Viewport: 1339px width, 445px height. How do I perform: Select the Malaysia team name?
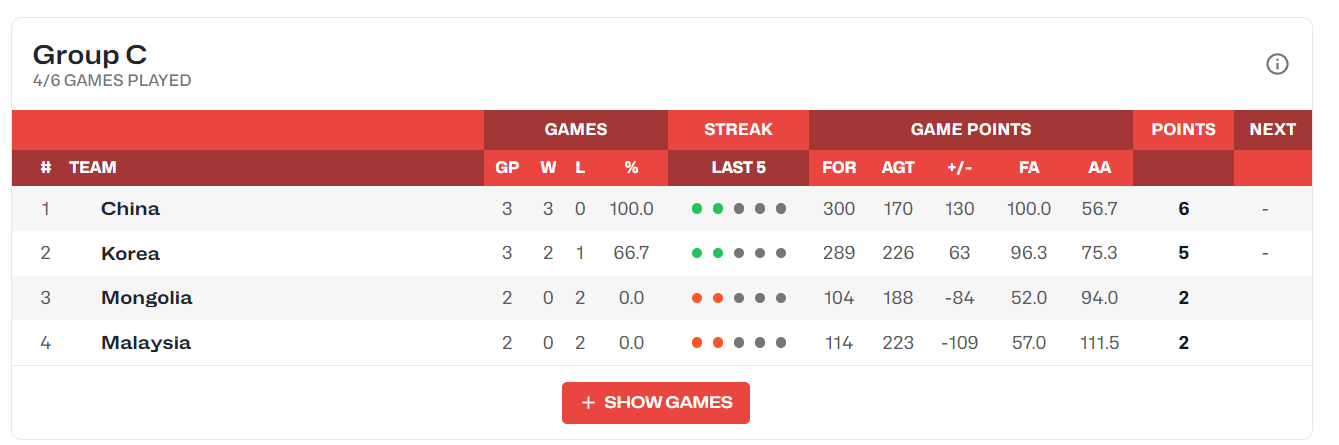(145, 343)
